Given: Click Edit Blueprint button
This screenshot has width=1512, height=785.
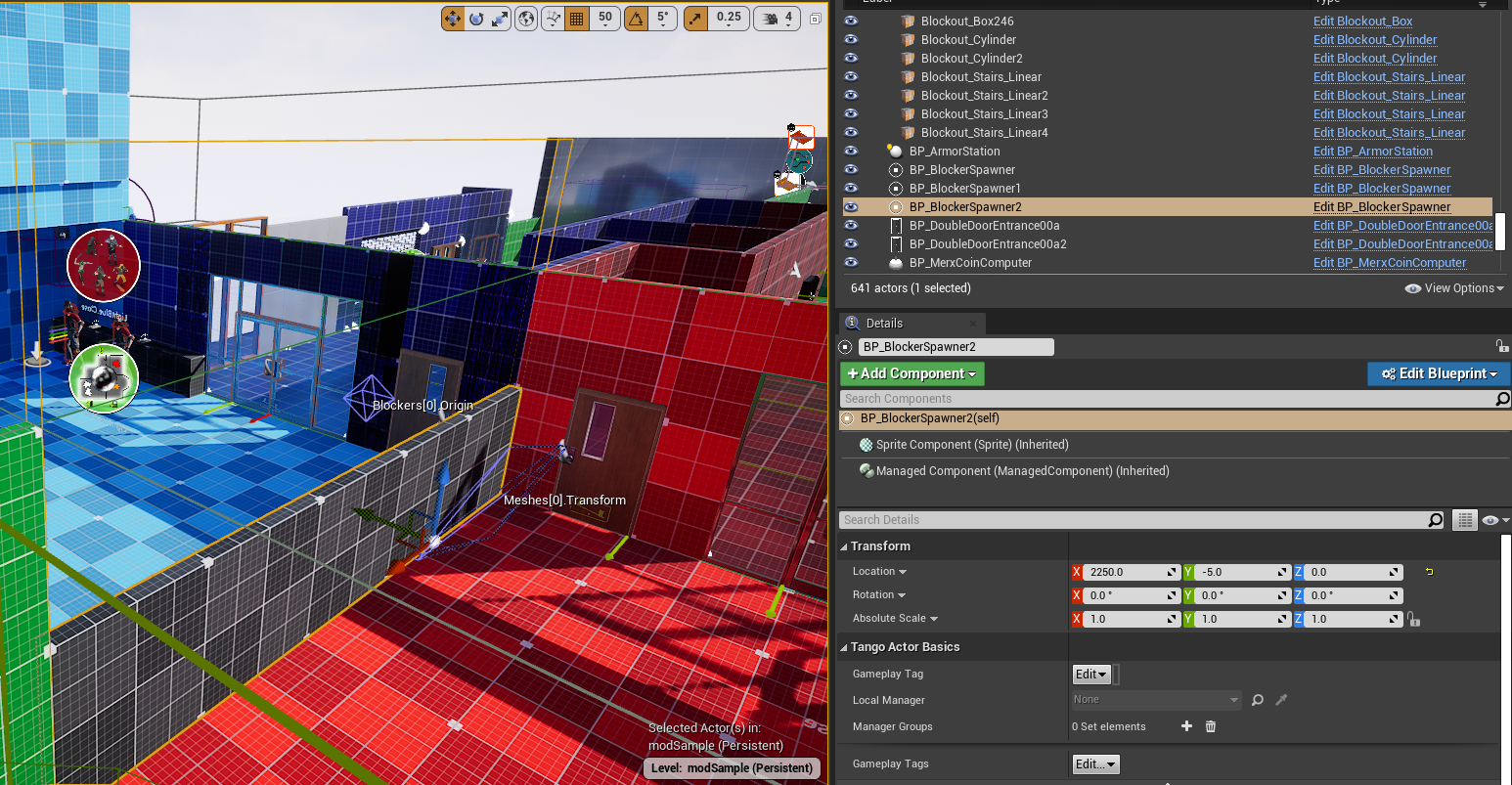Looking at the screenshot, I should click(1439, 373).
